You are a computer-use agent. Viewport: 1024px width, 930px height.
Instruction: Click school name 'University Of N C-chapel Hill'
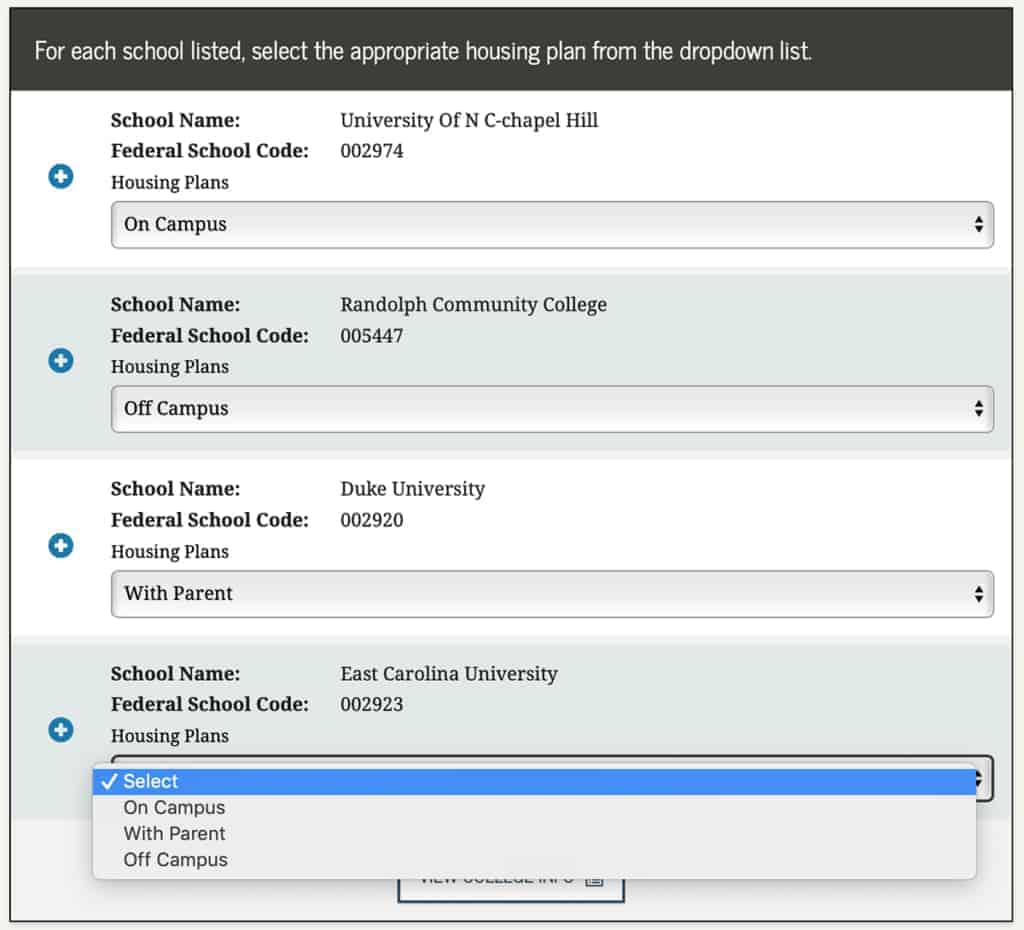tap(469, 120)
